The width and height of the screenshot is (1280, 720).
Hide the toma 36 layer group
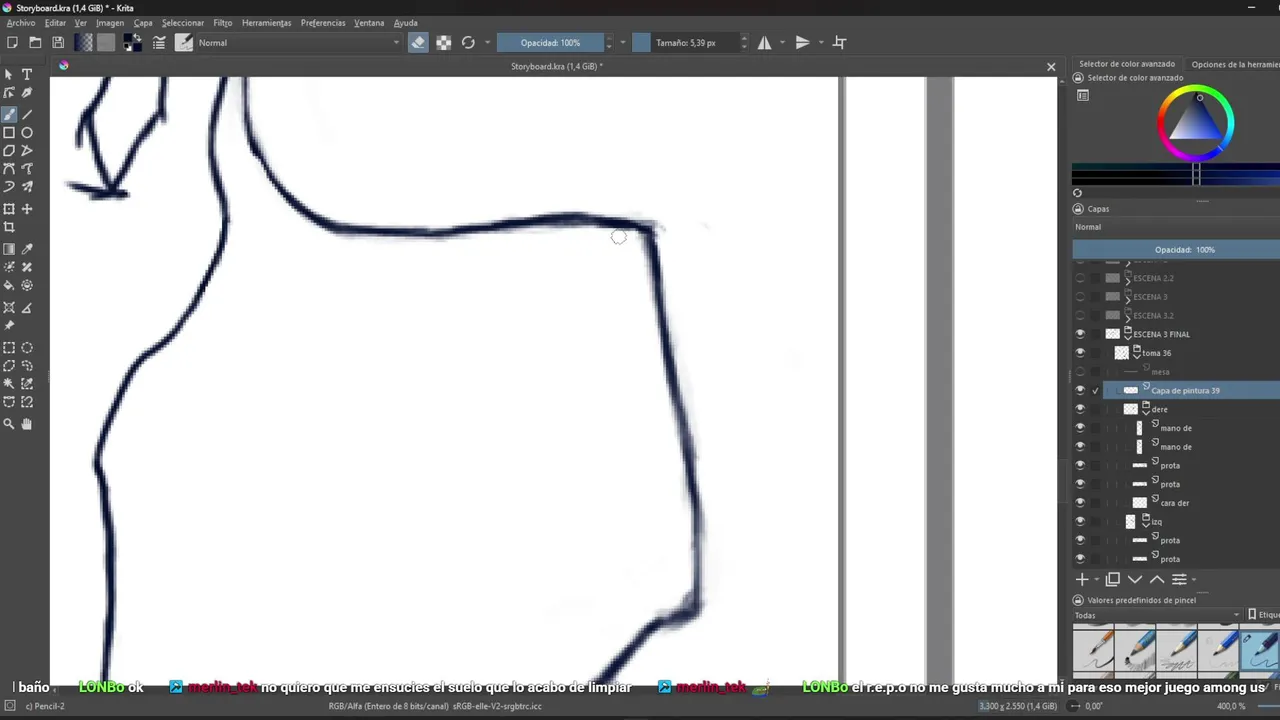tap(1080, 353)
